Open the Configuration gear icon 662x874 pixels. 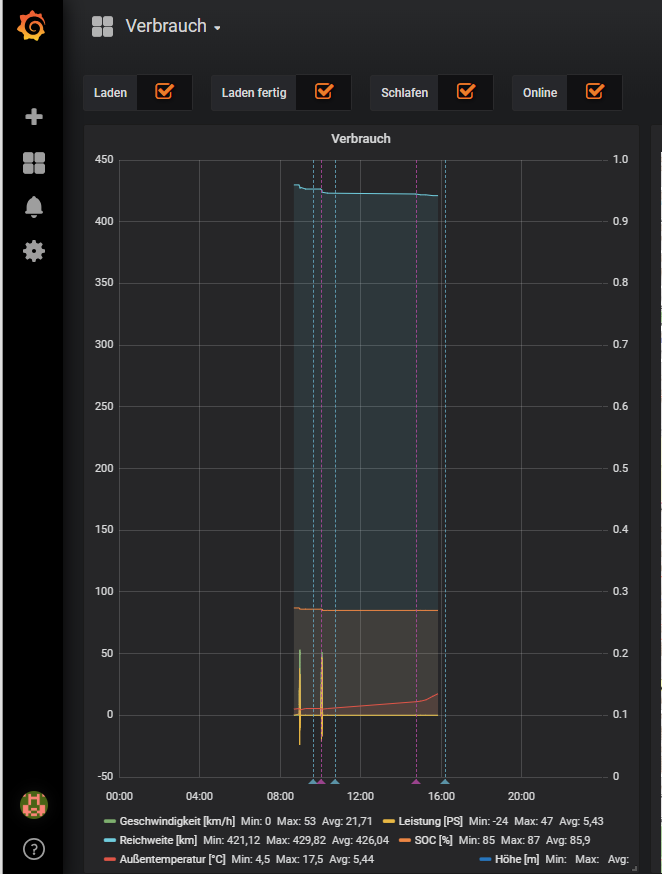[34, 251]
